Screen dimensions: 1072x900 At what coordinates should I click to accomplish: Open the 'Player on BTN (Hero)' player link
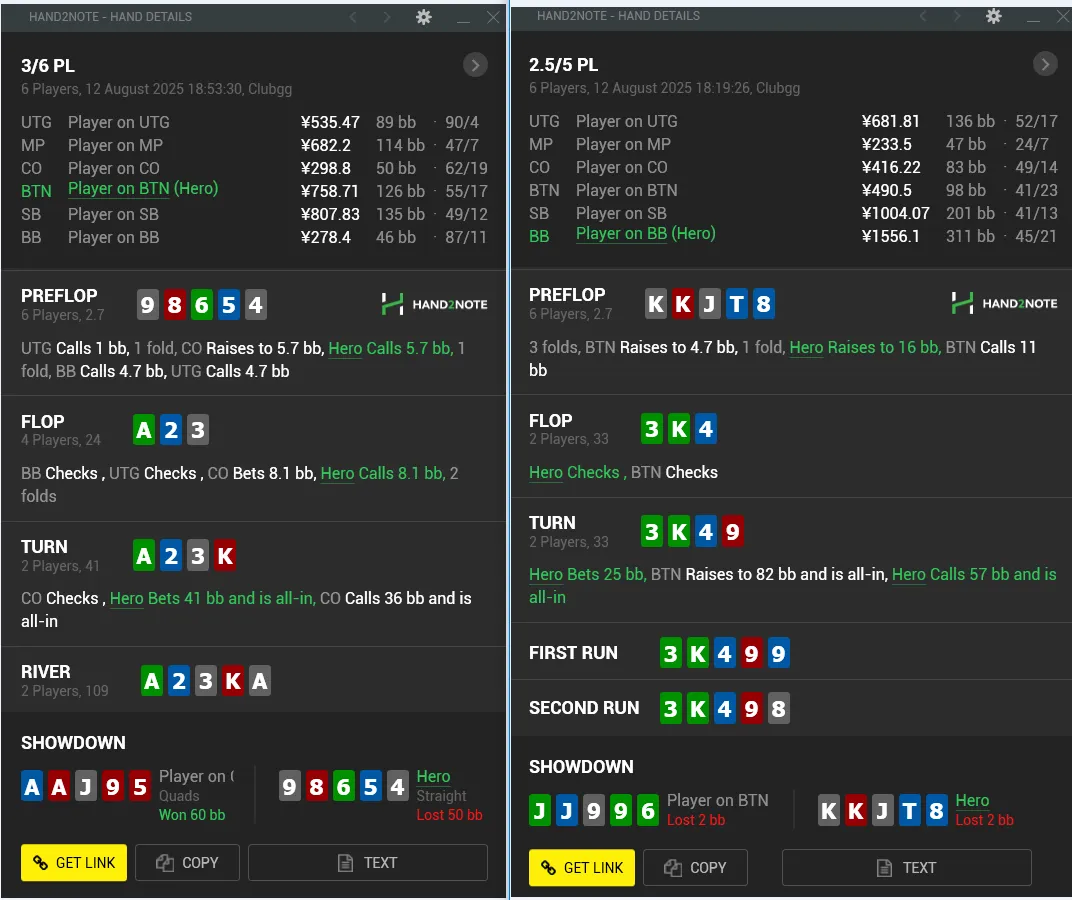pyautogui.click(x=142, y=189)
